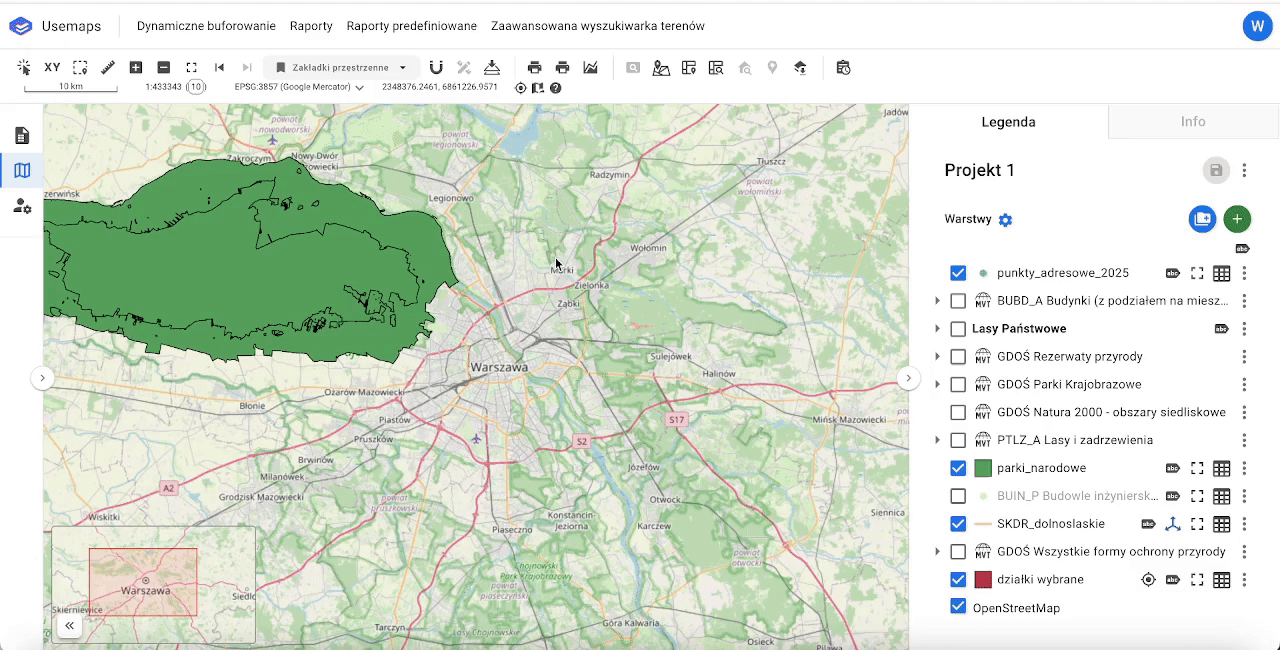Zoom to extent of punkty_adresowe_2025 layer
The width and height of the screenshot is (1280, 650).
point(1197,273)
